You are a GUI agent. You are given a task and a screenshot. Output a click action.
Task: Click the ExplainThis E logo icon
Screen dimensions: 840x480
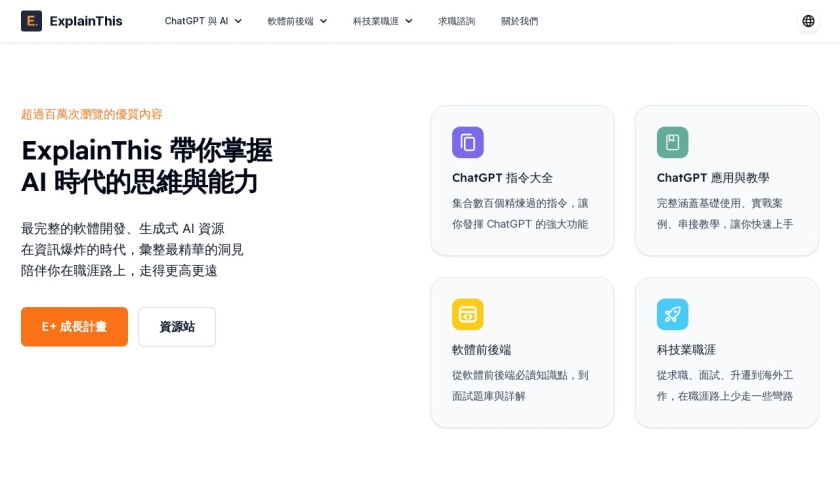(31, 21)
